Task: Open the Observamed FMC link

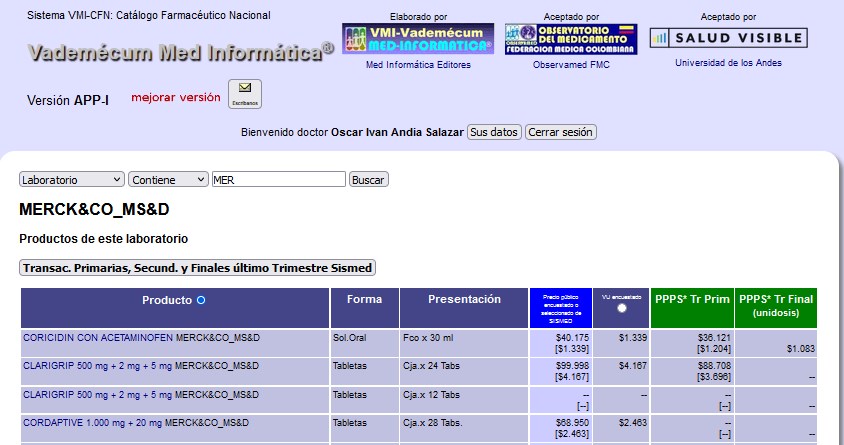Action: (571, 65)
